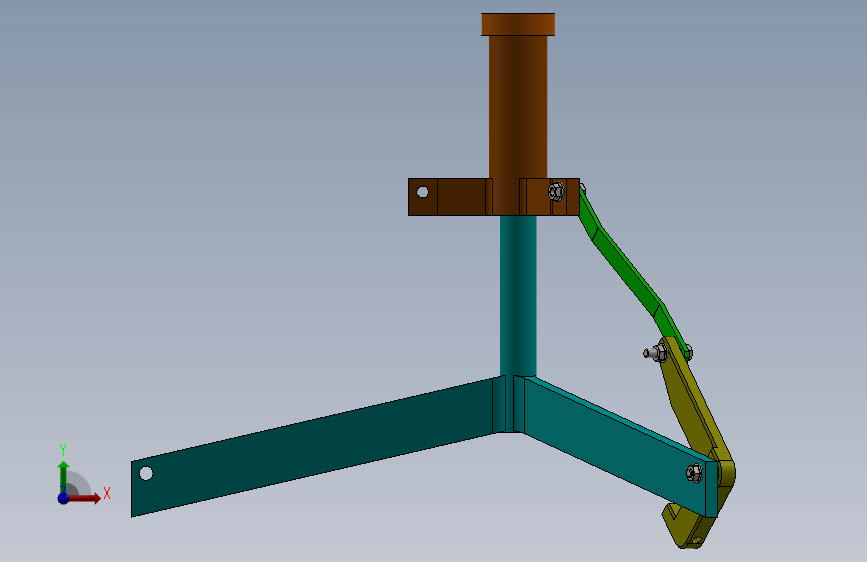Select the nut at the teal right arm end
Image resolution: width=867 pixels, height=562 pixels.
[x=694, y=473]
